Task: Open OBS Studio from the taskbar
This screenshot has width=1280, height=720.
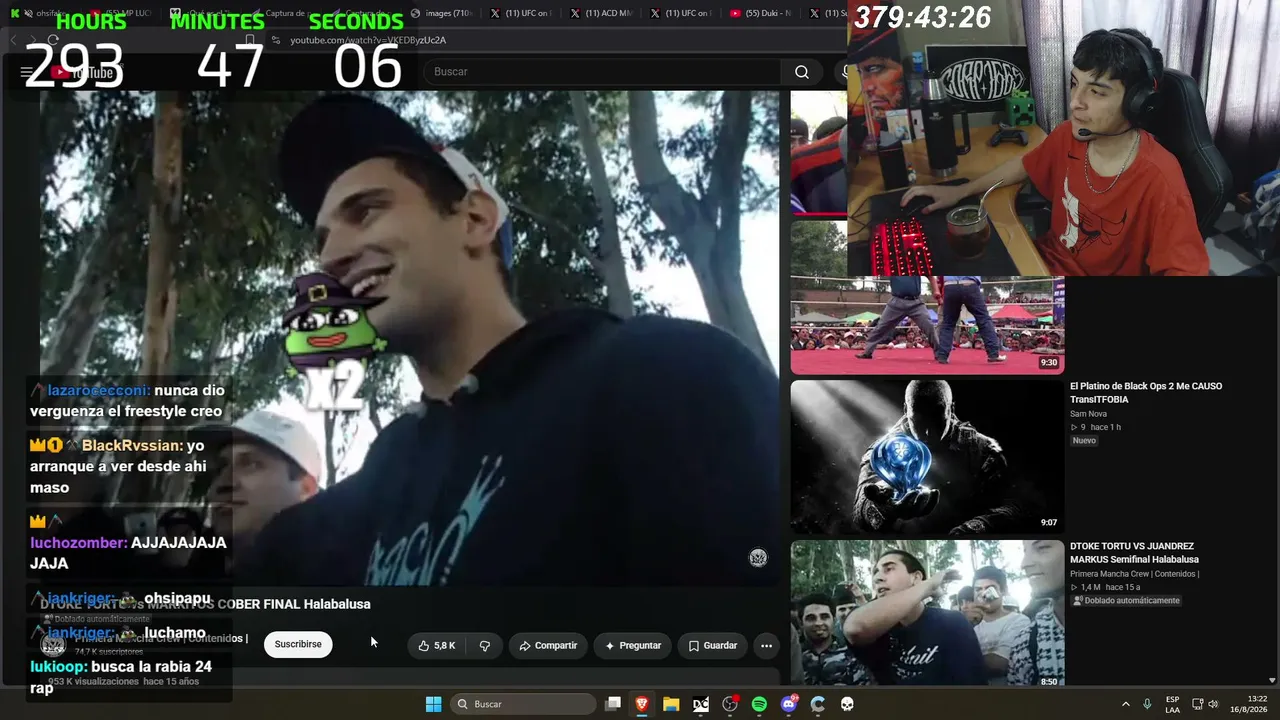Action: tap(730, 704)
